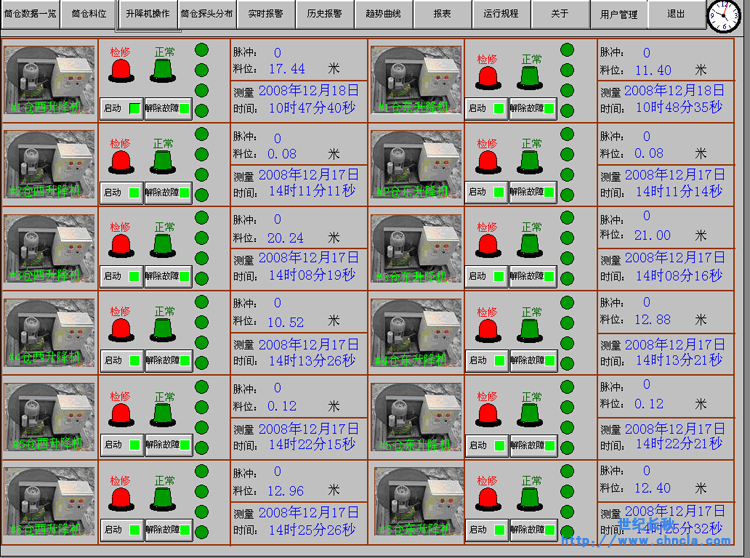Click the red 检修 lamp for #6仓西升降机
The height and width of the screenshot is (558, 750).
[121, 500]
